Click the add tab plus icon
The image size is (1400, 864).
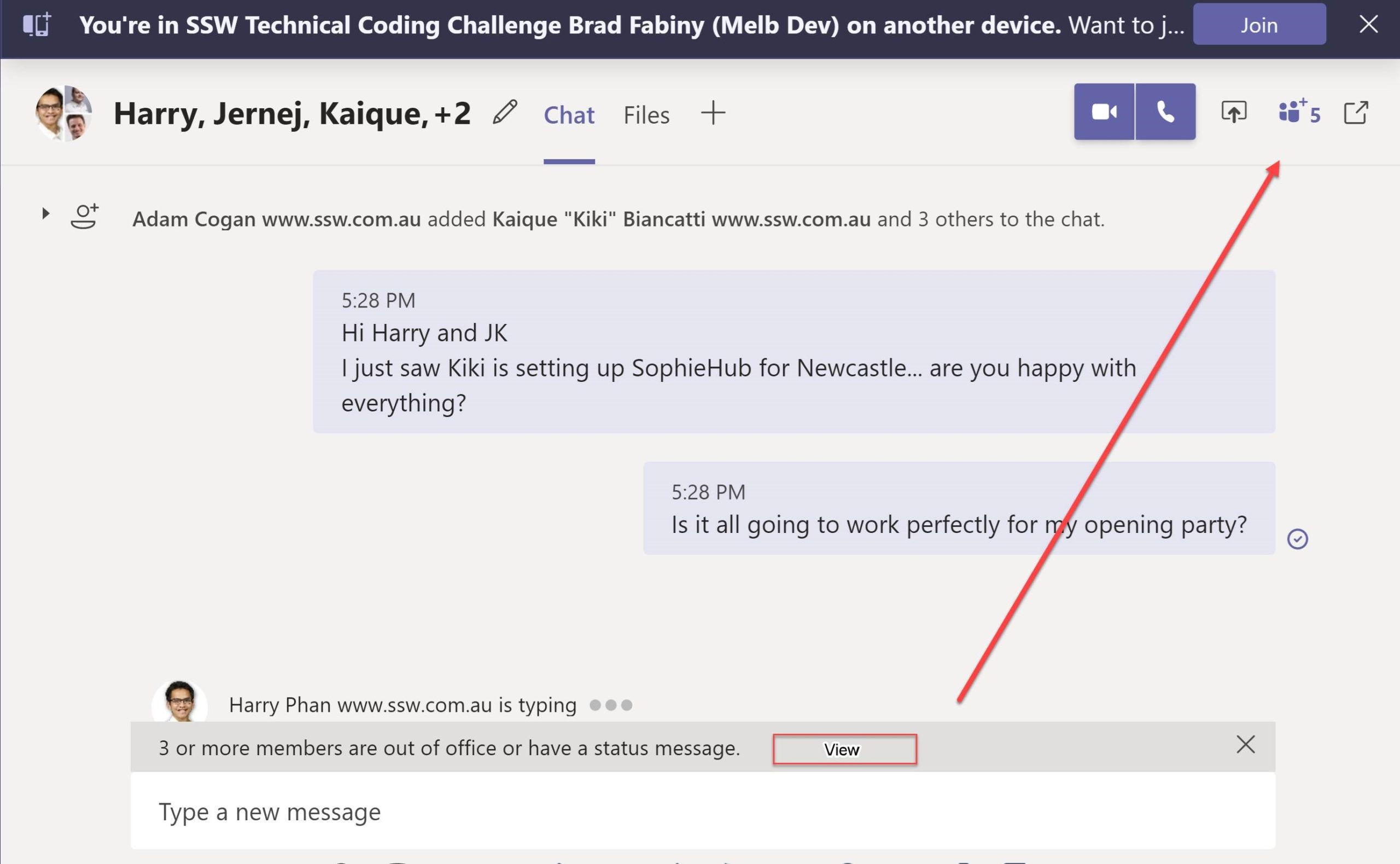pos(713,113)
